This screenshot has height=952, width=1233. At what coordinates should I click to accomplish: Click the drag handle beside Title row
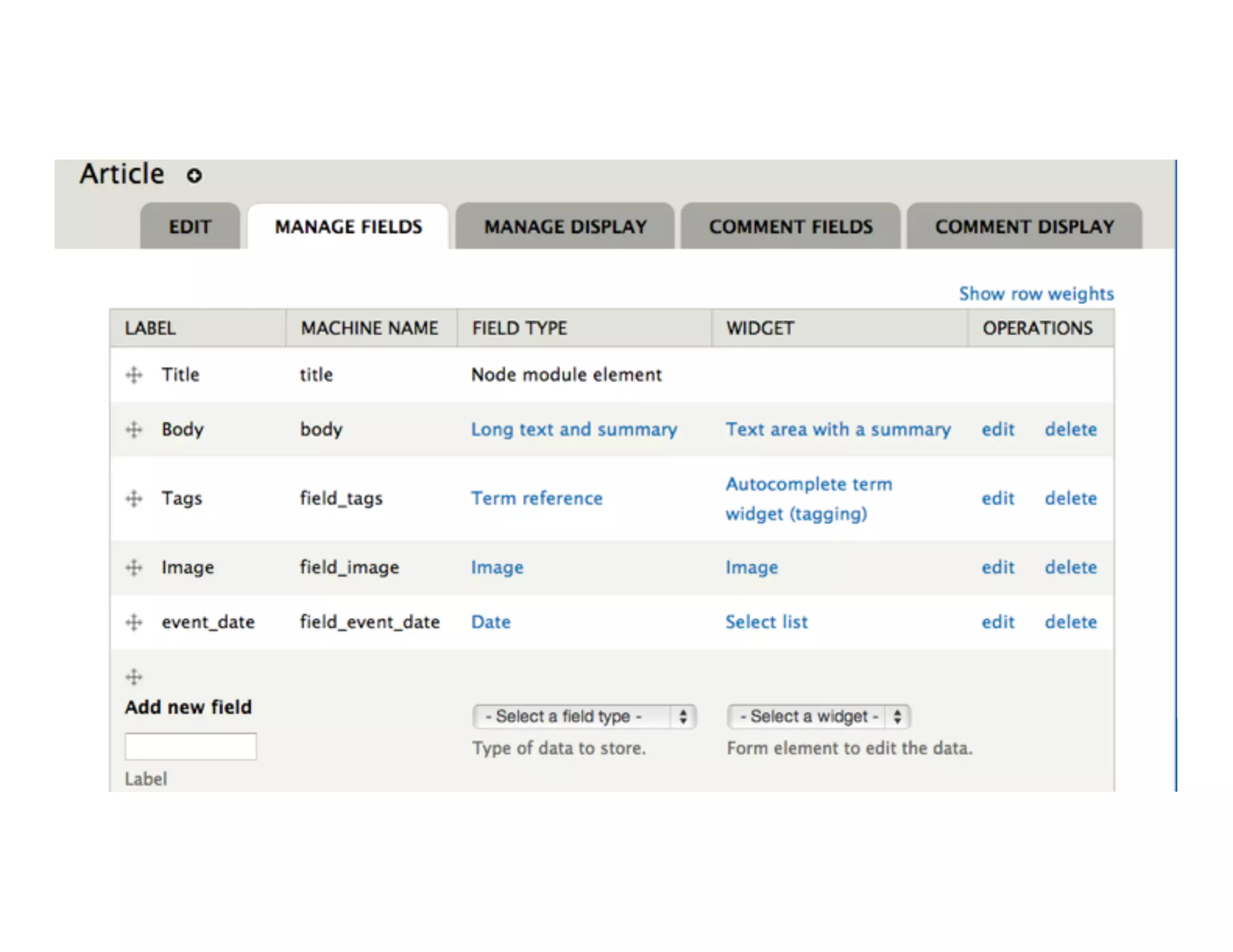(134, 375)
